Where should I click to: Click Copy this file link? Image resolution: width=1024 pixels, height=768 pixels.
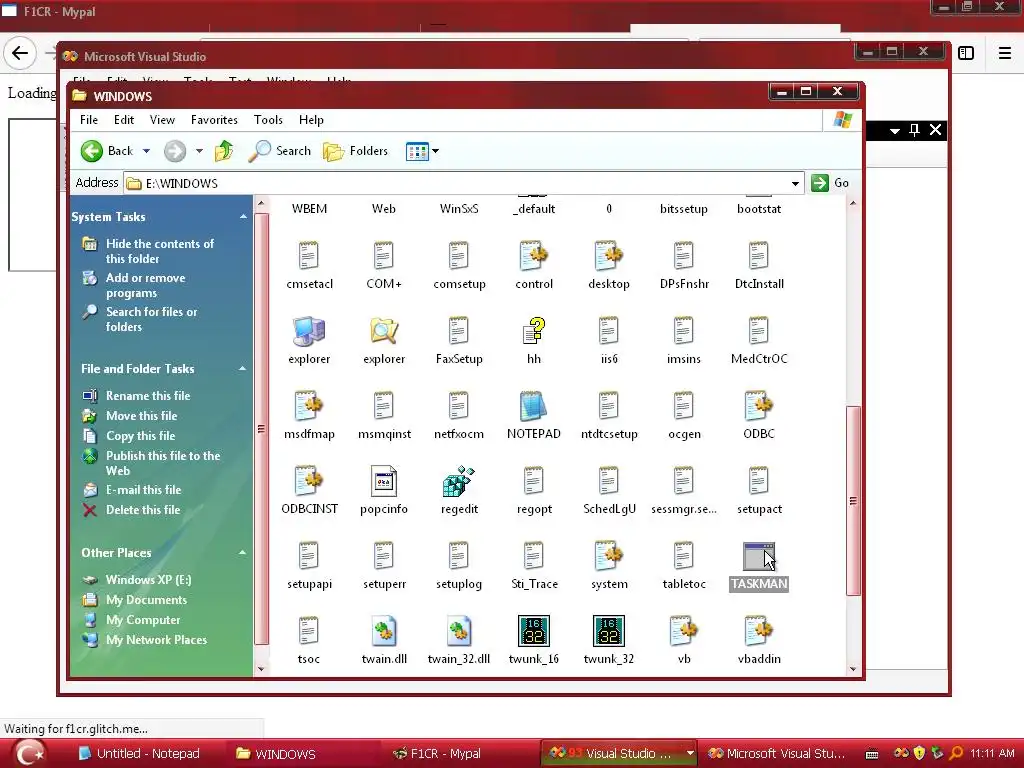coord(140,436)
